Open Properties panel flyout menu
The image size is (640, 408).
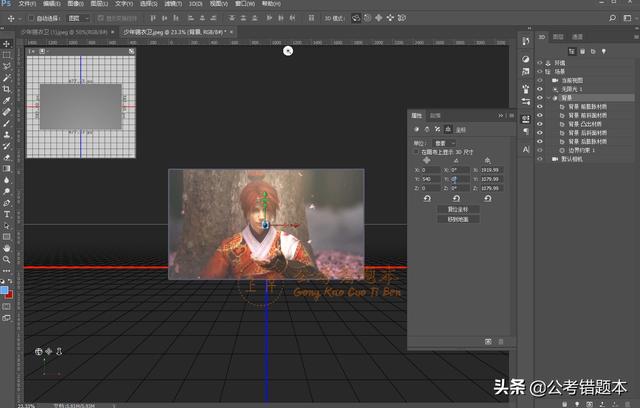(511, 115)
